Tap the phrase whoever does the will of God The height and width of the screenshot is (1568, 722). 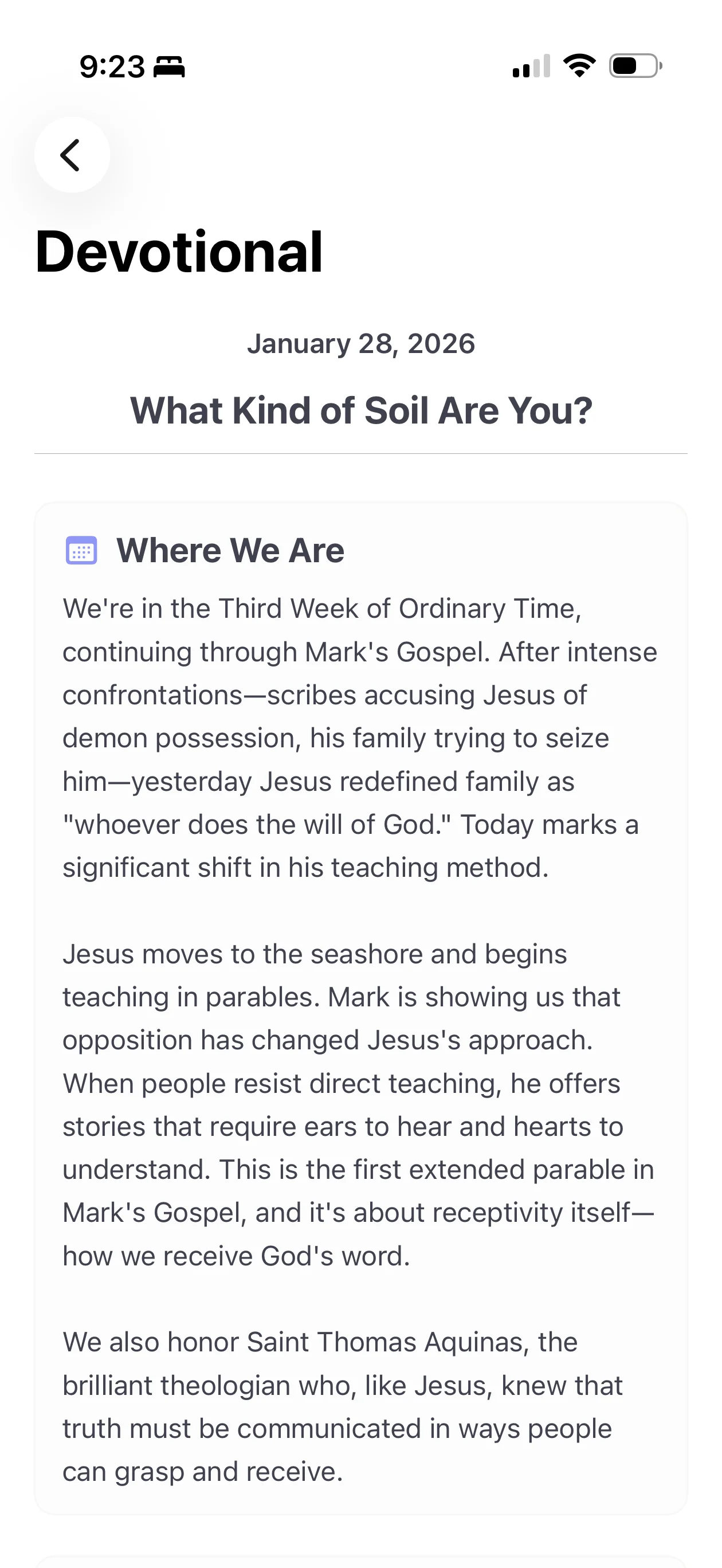pyautogui.click(x=256, y=825)
